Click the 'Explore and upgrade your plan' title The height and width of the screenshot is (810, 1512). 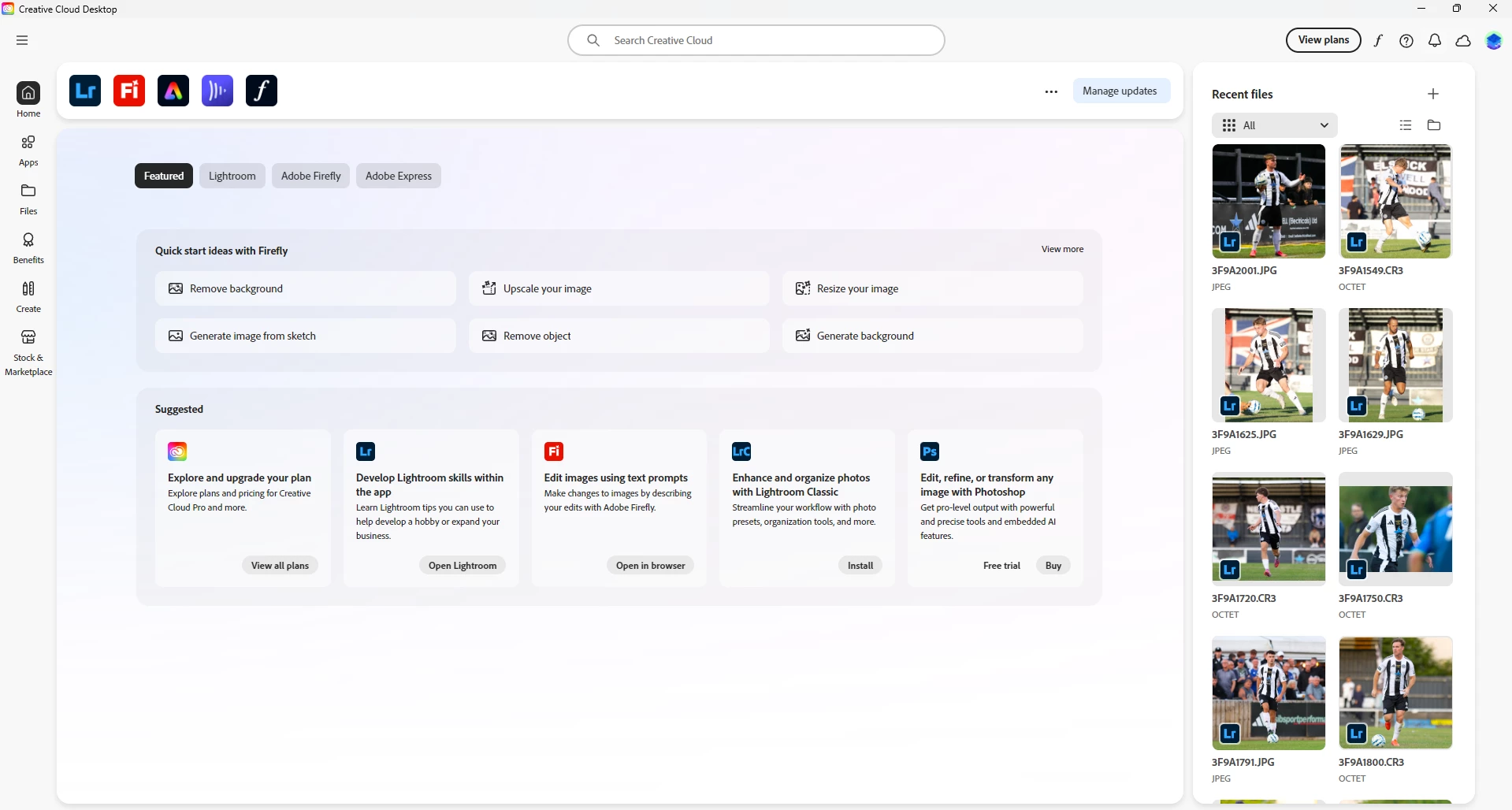(x=240, y=477)
